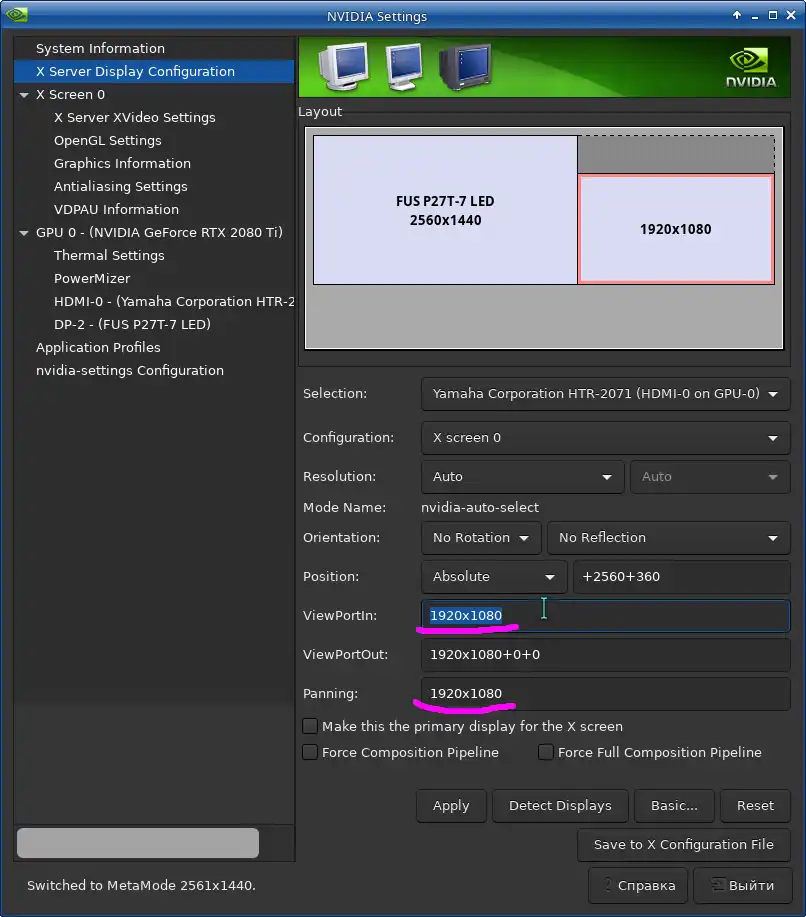Maximize the NVIDIA Settings window
The width and height of the screenshot is (806, 917).
tap(773, 15)
